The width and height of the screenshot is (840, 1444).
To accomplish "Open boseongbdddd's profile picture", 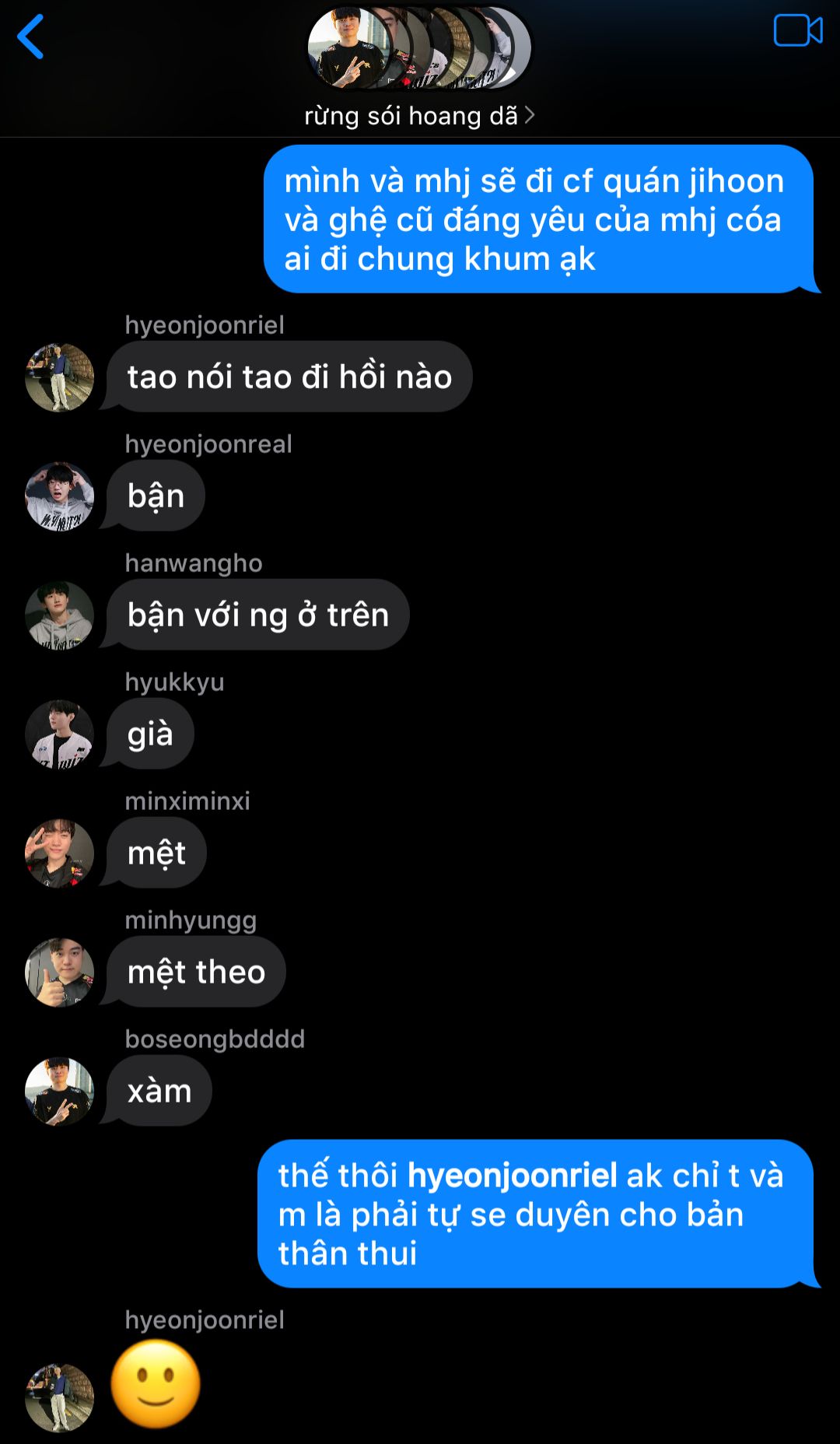I will [60, 1092].
